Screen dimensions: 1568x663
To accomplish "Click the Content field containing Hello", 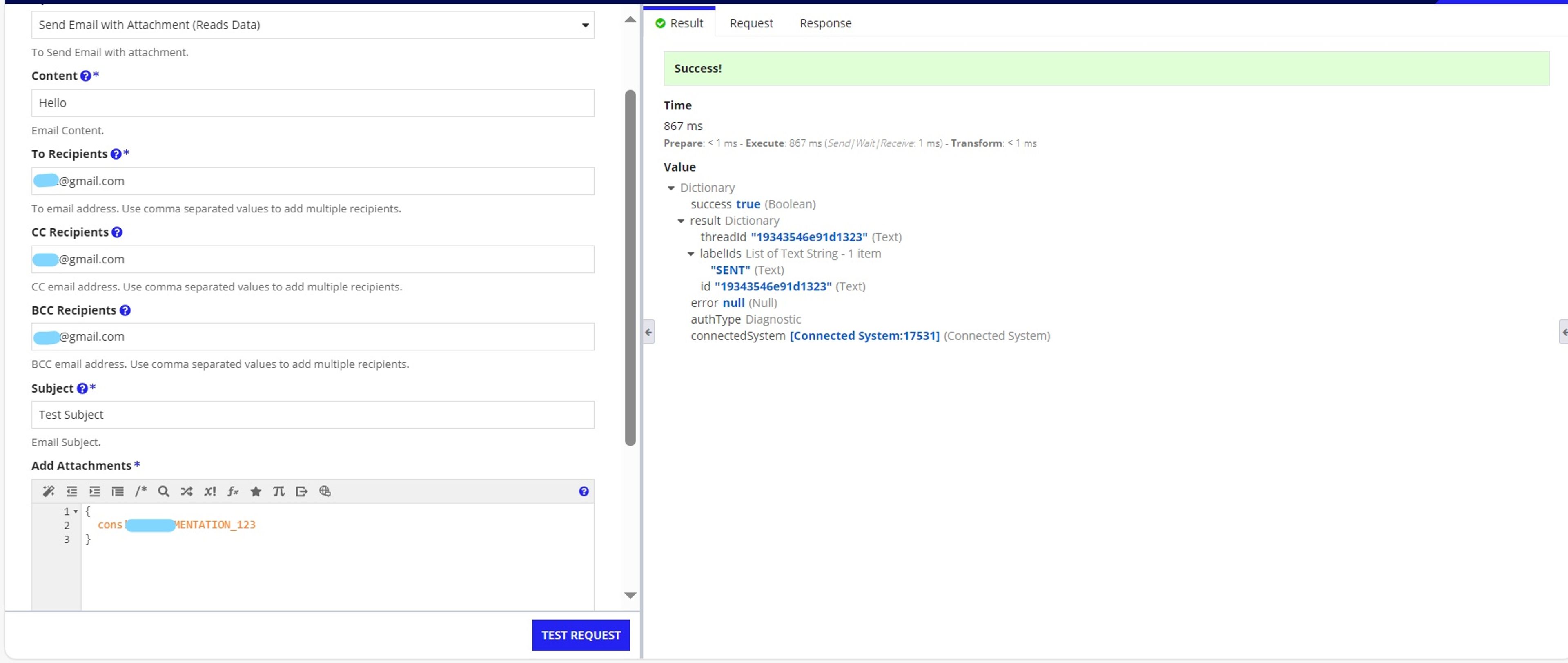I will coord(313,103).
